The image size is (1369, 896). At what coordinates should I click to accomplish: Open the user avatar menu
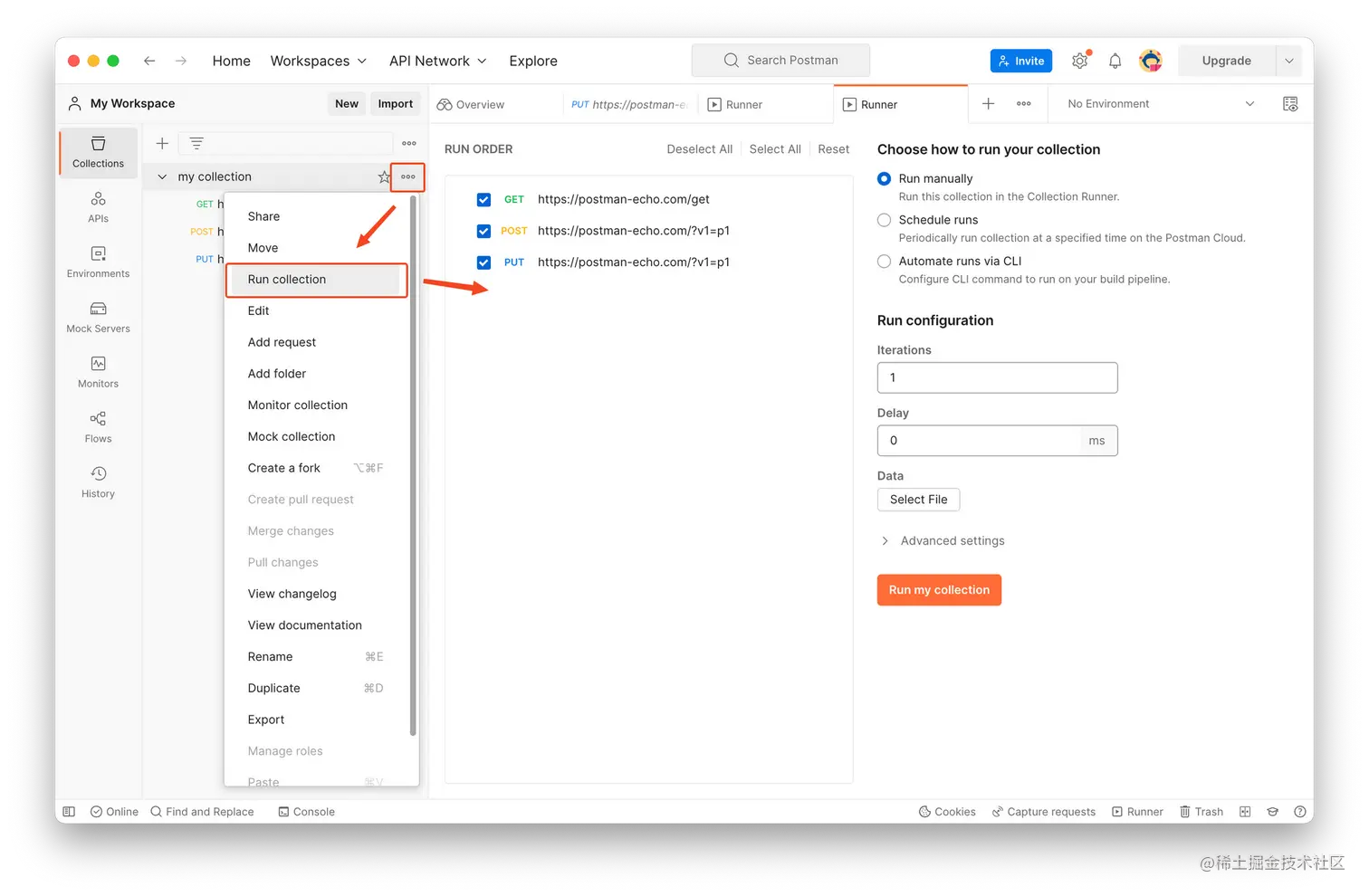tap(1151, 61)
